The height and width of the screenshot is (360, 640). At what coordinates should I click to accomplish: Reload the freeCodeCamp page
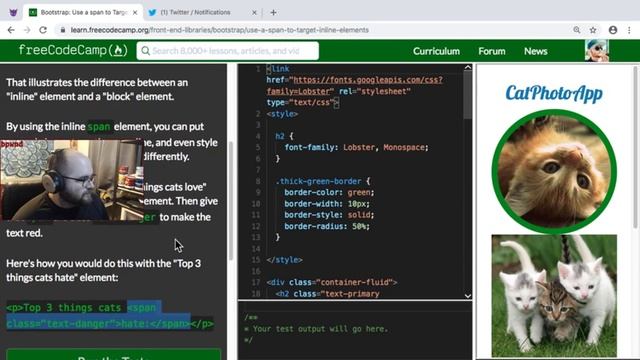tap(43, 30)
